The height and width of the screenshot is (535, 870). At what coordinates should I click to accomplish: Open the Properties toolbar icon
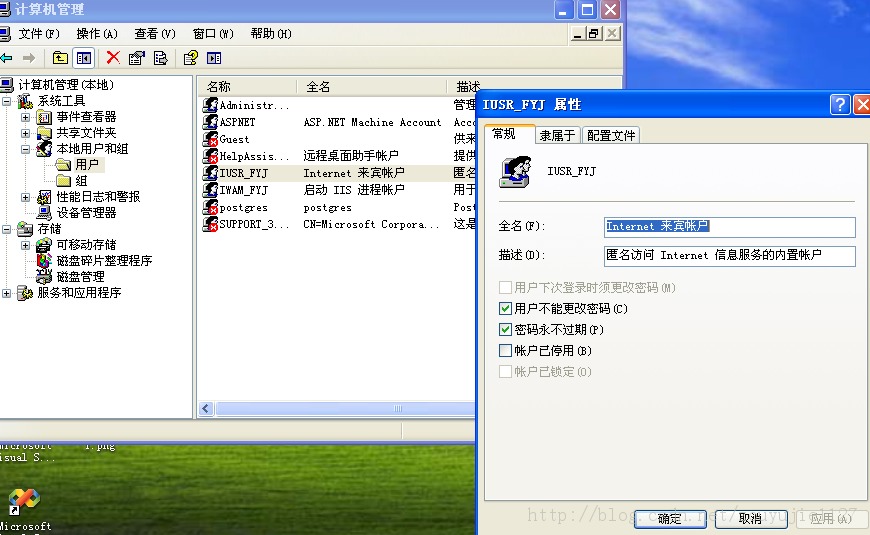[137, 58]
